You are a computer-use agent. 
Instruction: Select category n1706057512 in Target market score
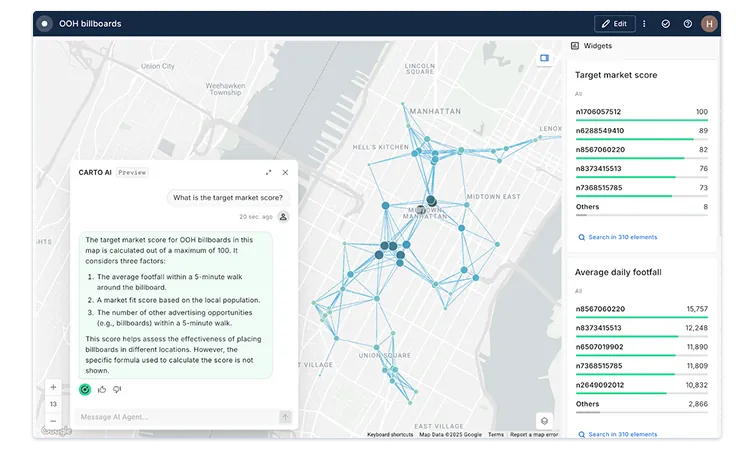pos(598,112)
